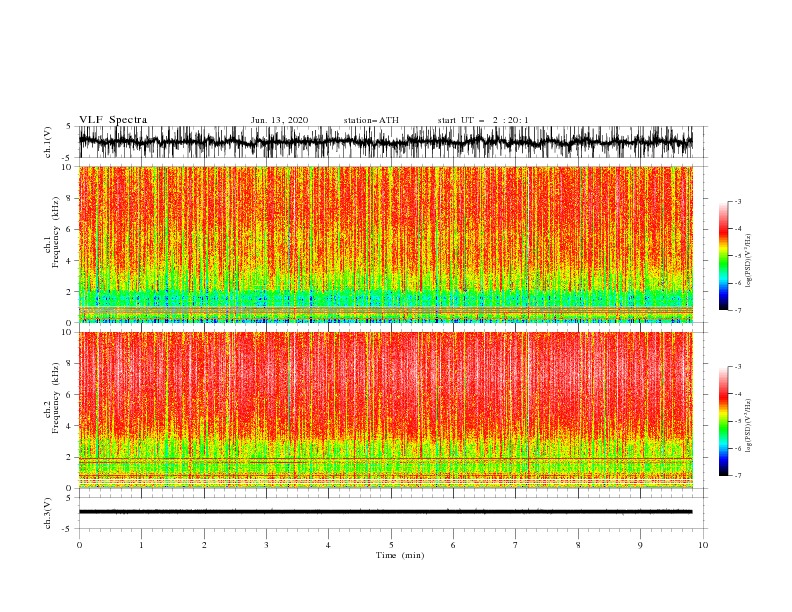Image resolution: width=792 pixels, height=612 pixels.
Task: Click the "ch.3(V)" axis label
Action: point(48,513)
